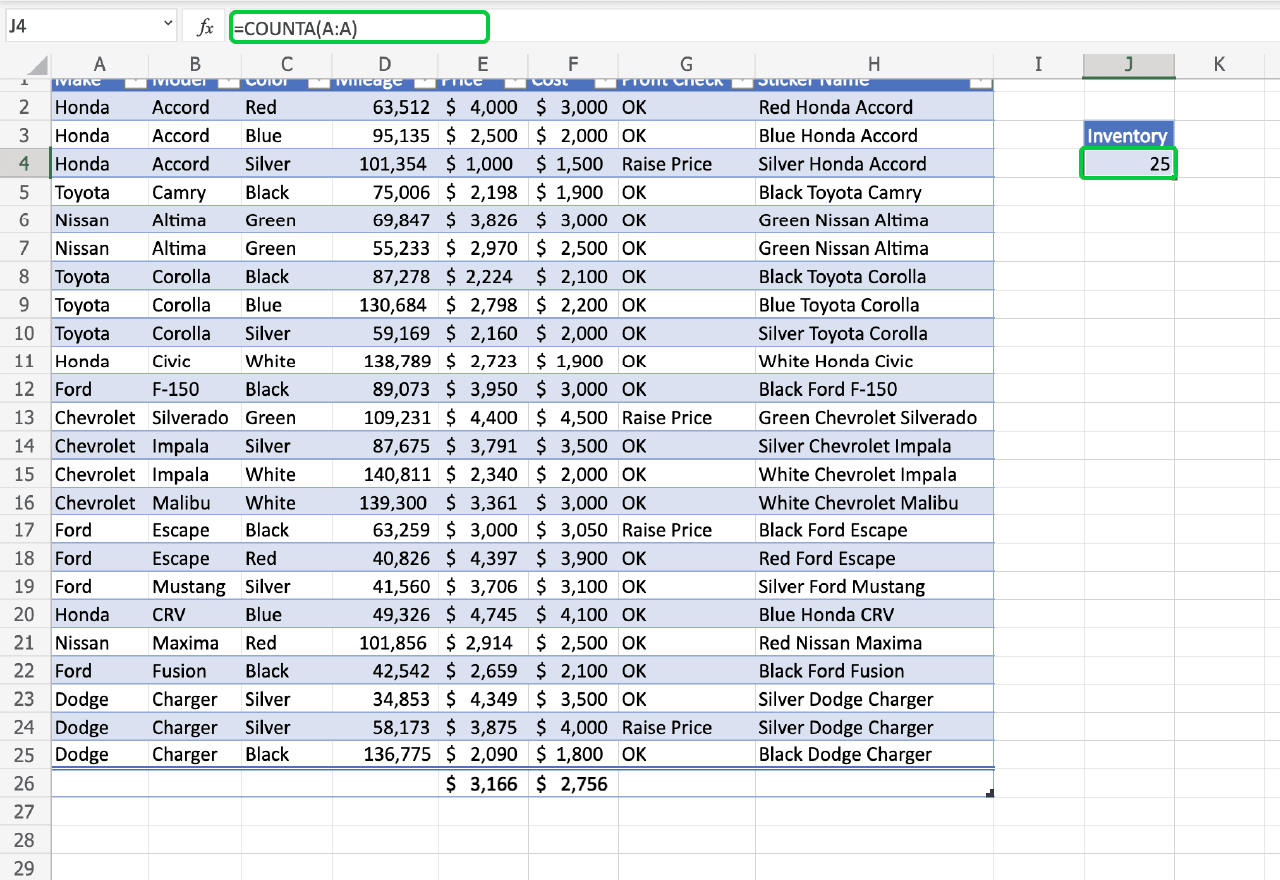Click the mileage cell 55,233
Screen dimensions: 1280x880
[385, 248]
